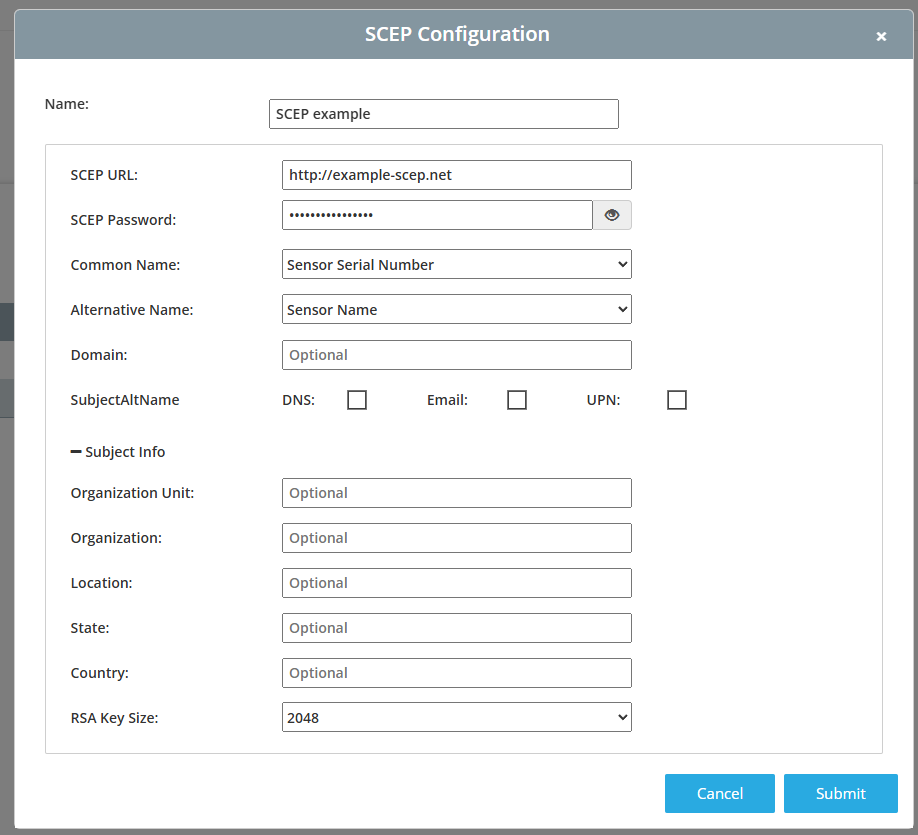Select the Location input field

pos(457,583)
